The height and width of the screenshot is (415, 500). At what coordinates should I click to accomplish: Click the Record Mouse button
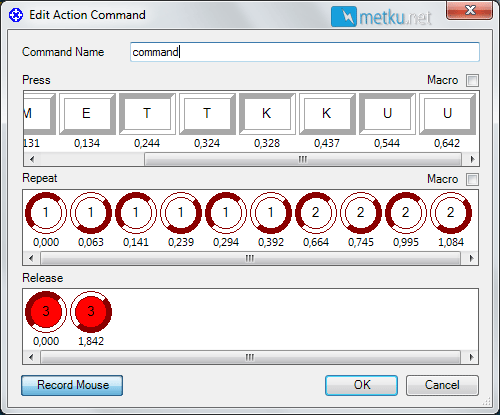coord(72,385)
